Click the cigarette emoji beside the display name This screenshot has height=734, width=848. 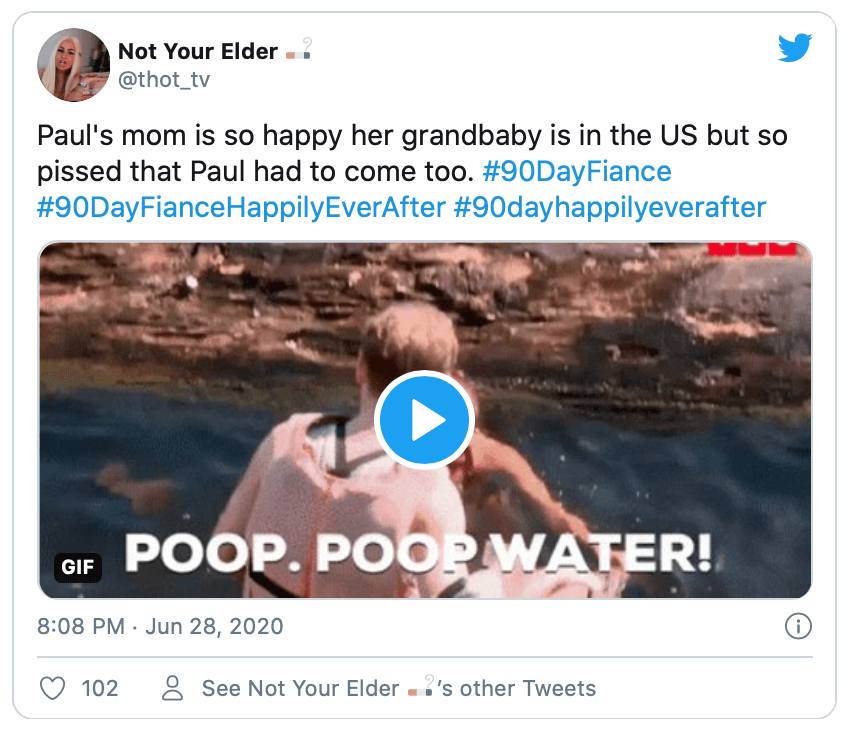[x=298, y=50]
